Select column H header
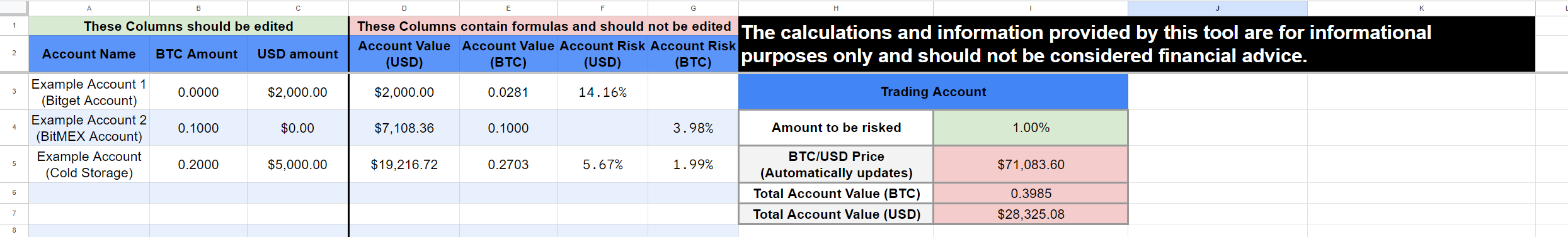This screenshot has width=1568, height=237. coord(836,8)
